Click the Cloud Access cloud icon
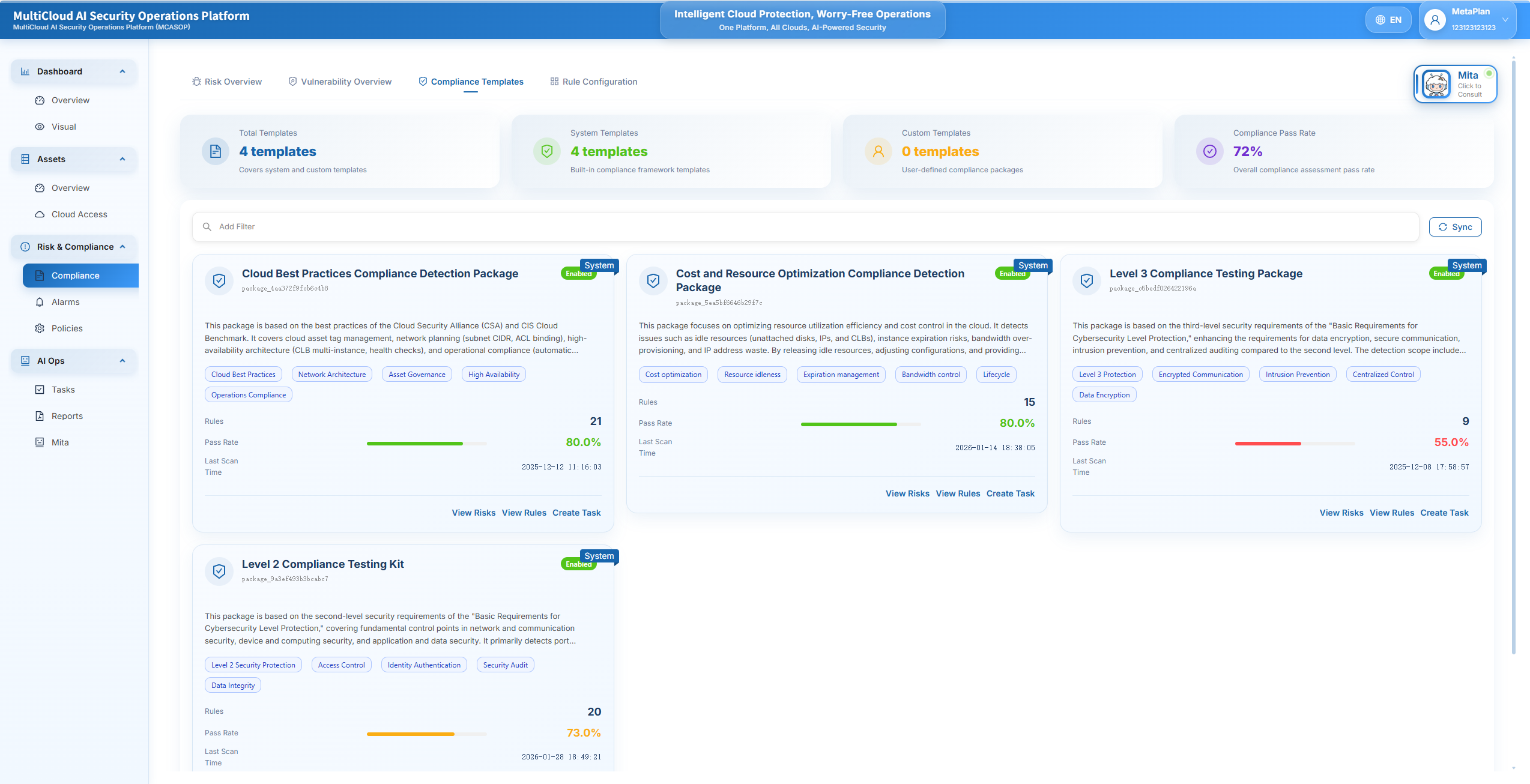 40,214
